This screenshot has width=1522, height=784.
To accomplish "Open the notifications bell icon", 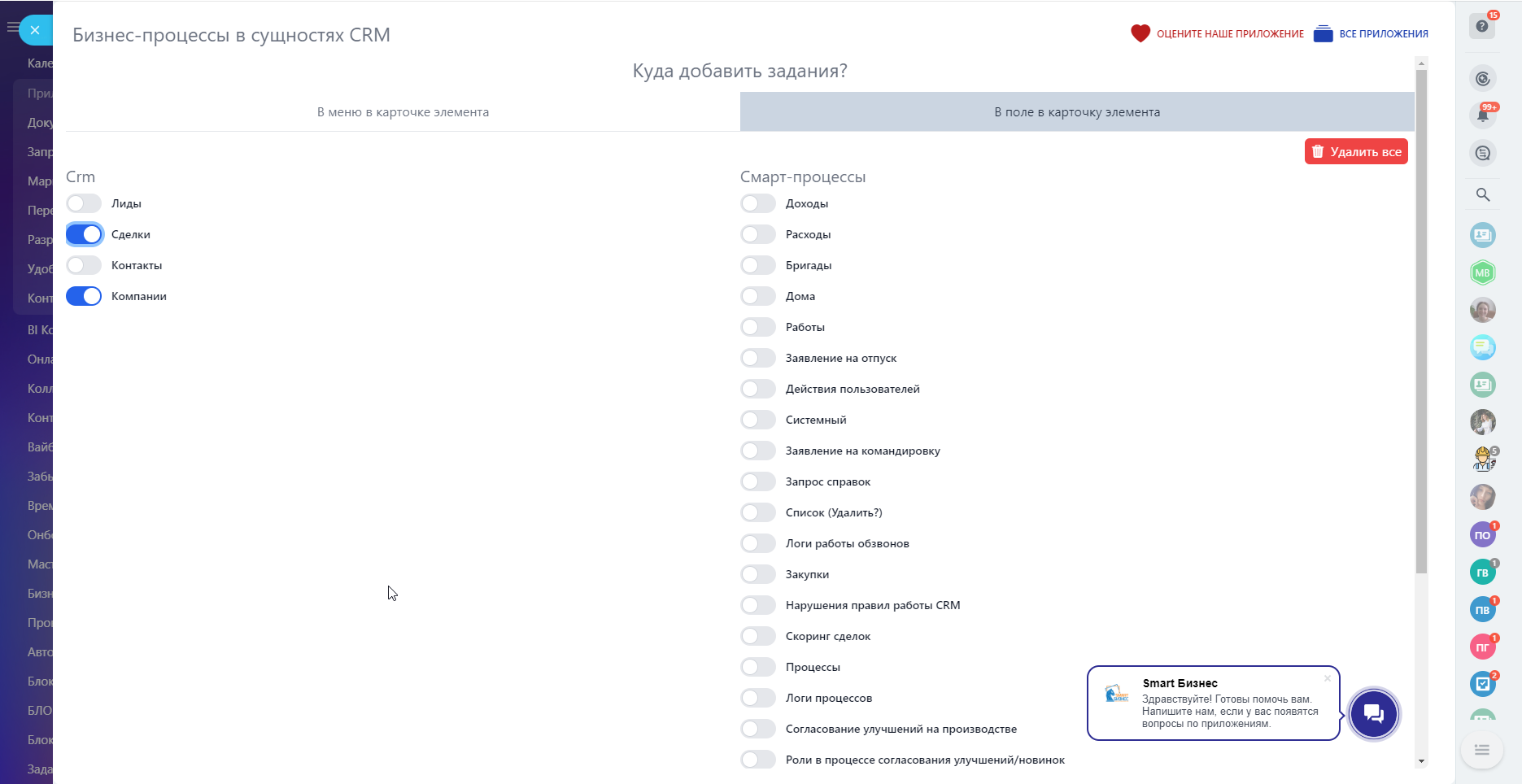I will pyautogui.click(x=1483, y=115).
